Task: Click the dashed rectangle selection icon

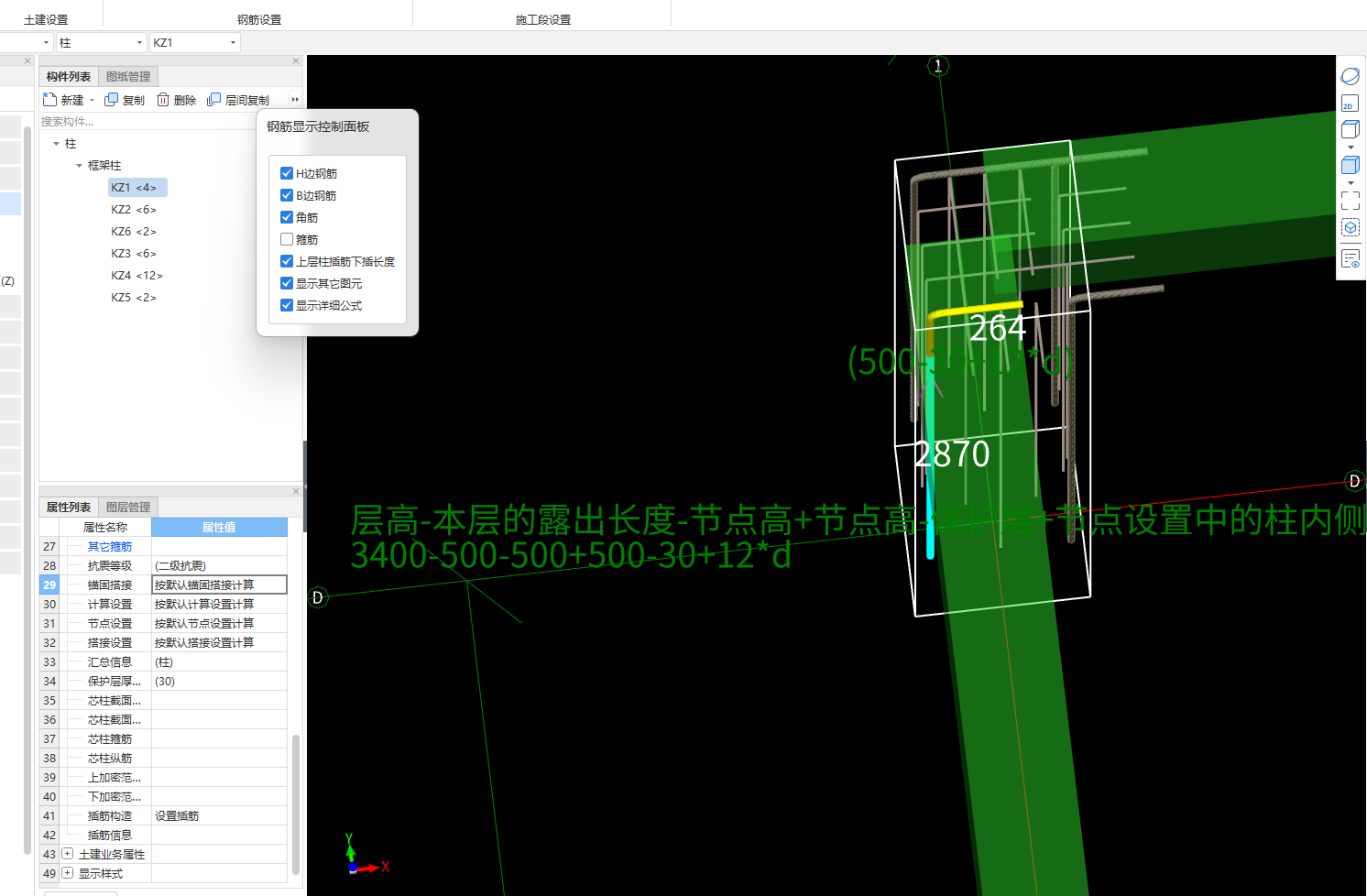Action: tap(1350, 200)
